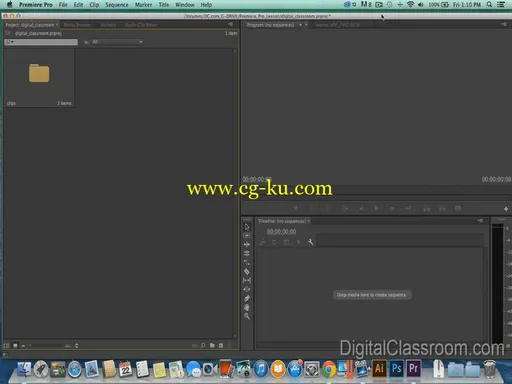
Task: Open Program monitor panel flyout menu
Action: tap(504, 24)
